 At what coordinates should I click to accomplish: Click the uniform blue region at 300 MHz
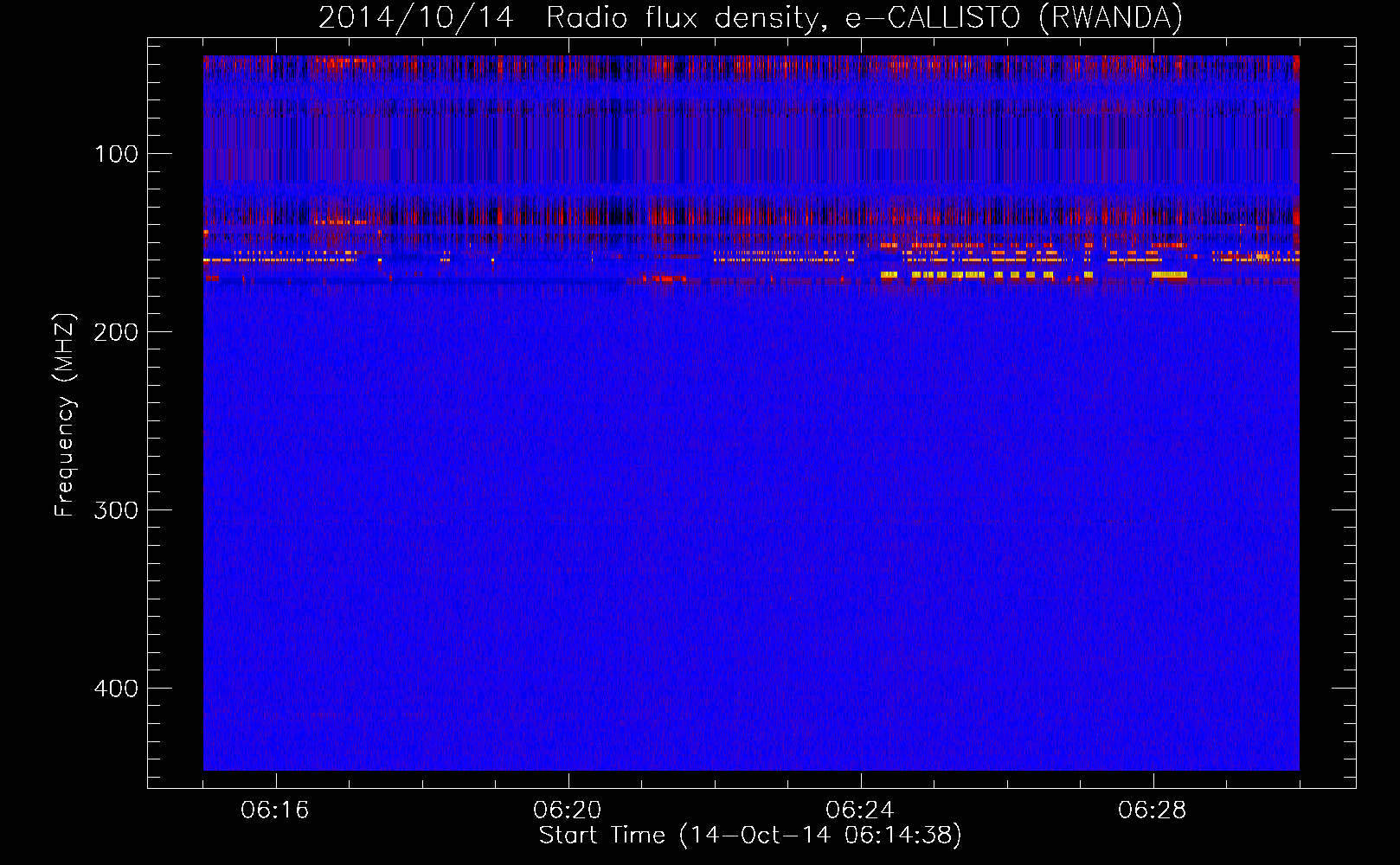pos(751,510)
